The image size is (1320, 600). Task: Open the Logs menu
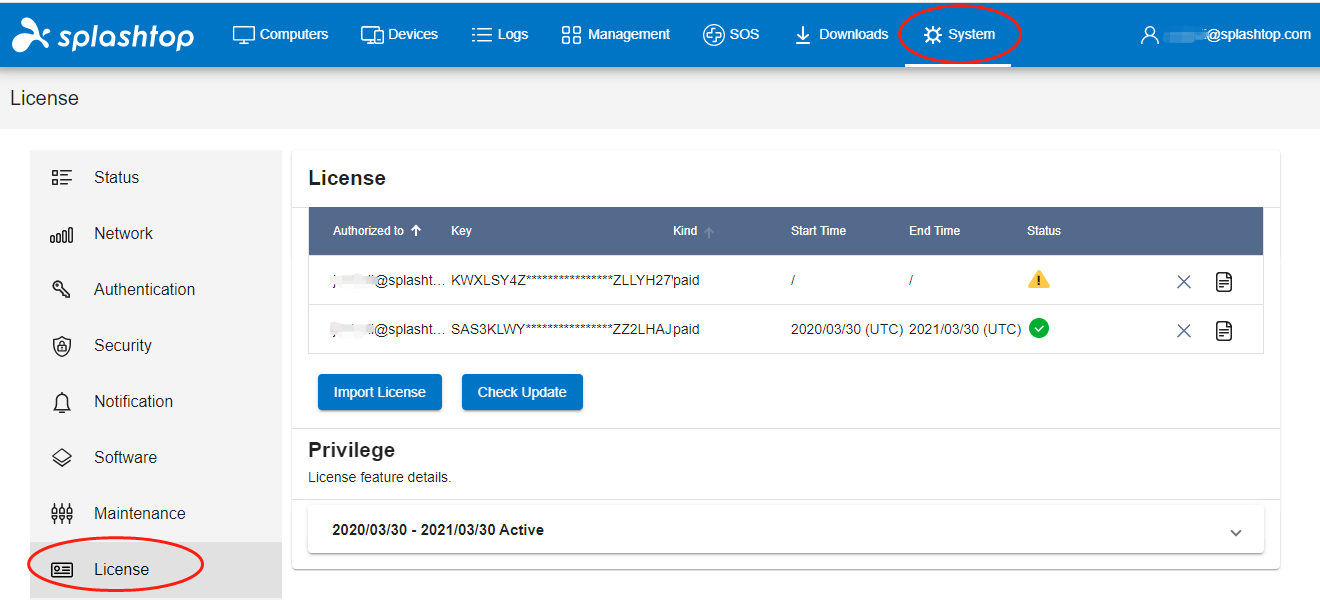coord(500,33)
